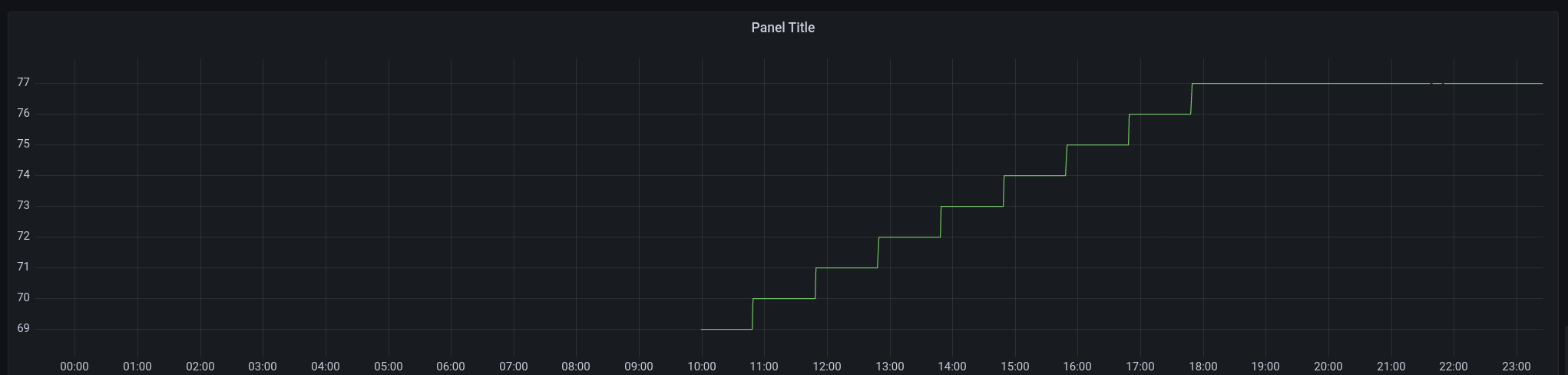Click the 72 value axis label

(24, 236)
